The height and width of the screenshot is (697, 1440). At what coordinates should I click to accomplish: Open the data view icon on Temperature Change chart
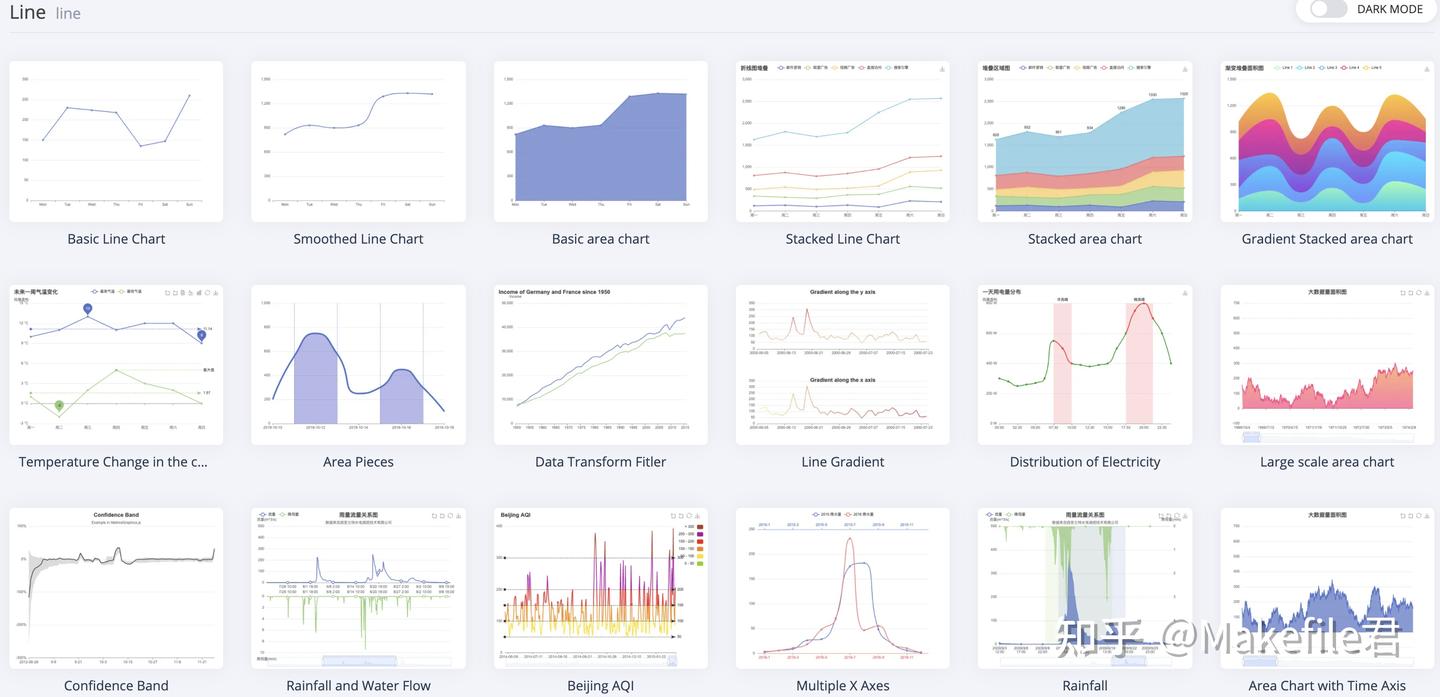183,292
